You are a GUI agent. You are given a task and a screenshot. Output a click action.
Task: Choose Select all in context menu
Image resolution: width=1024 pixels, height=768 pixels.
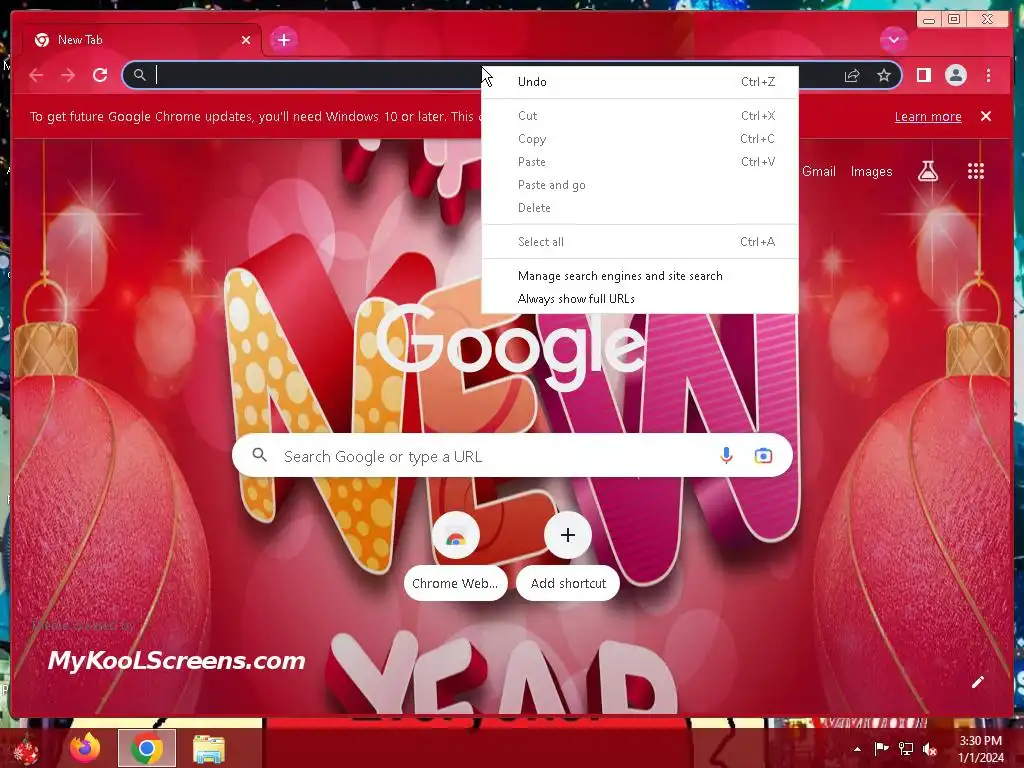640,242
